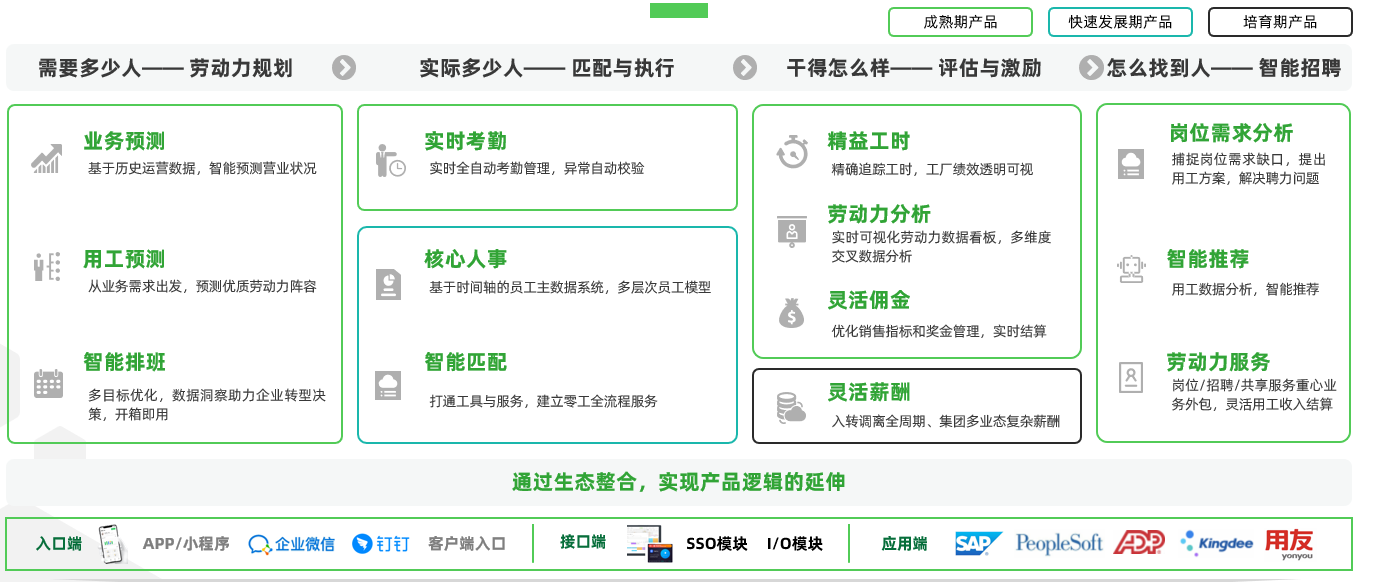Click the 智能排班 heading
1374x582 pixels.
point(124,362)
